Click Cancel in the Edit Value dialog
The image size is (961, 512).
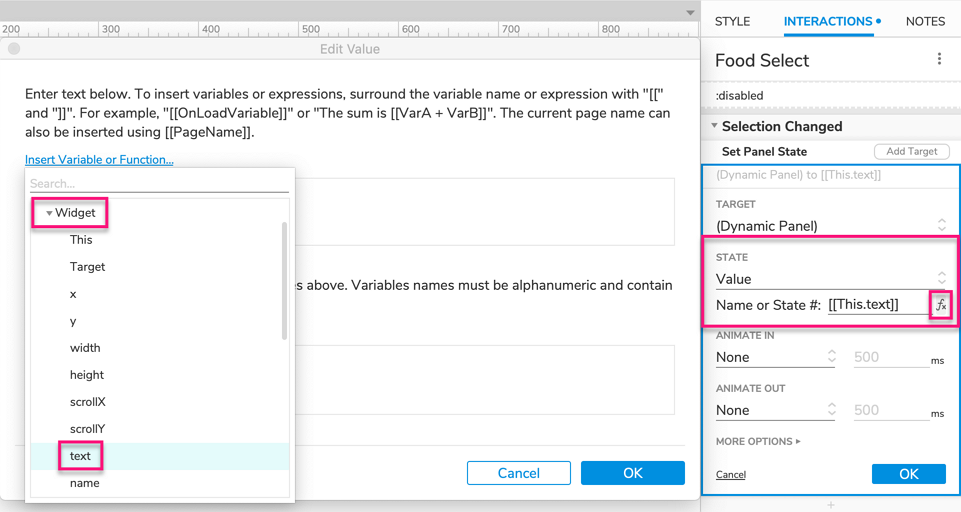click(x=518, y=473)
